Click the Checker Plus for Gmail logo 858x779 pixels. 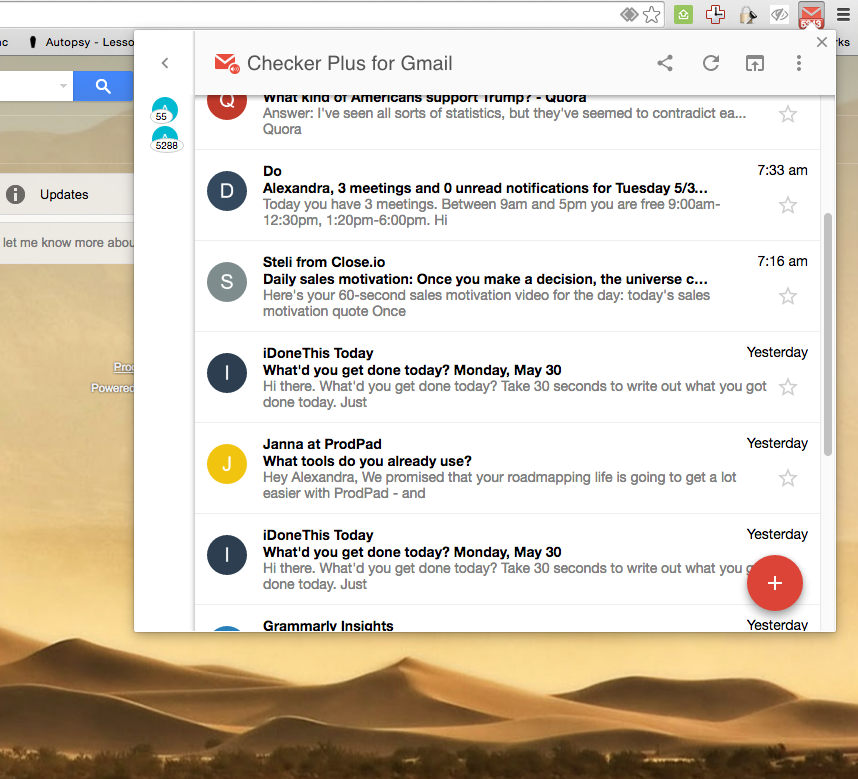click(227, 63)
